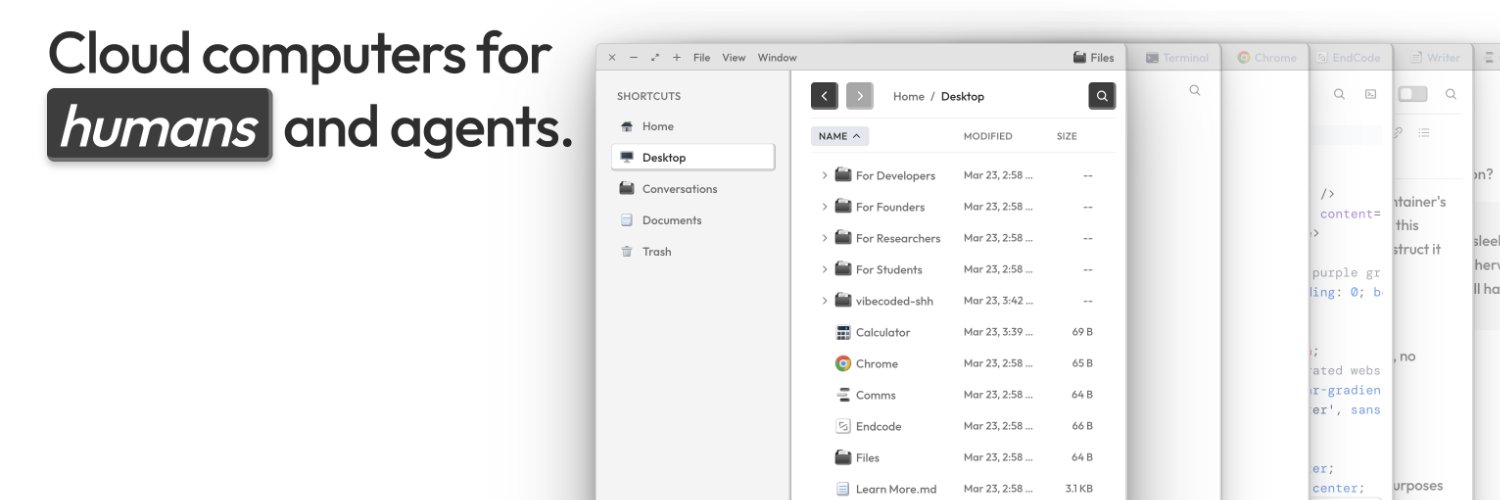
Task: Click the 'Mar 23, 3:39' modified cell
Action: (x=998, y=332)
